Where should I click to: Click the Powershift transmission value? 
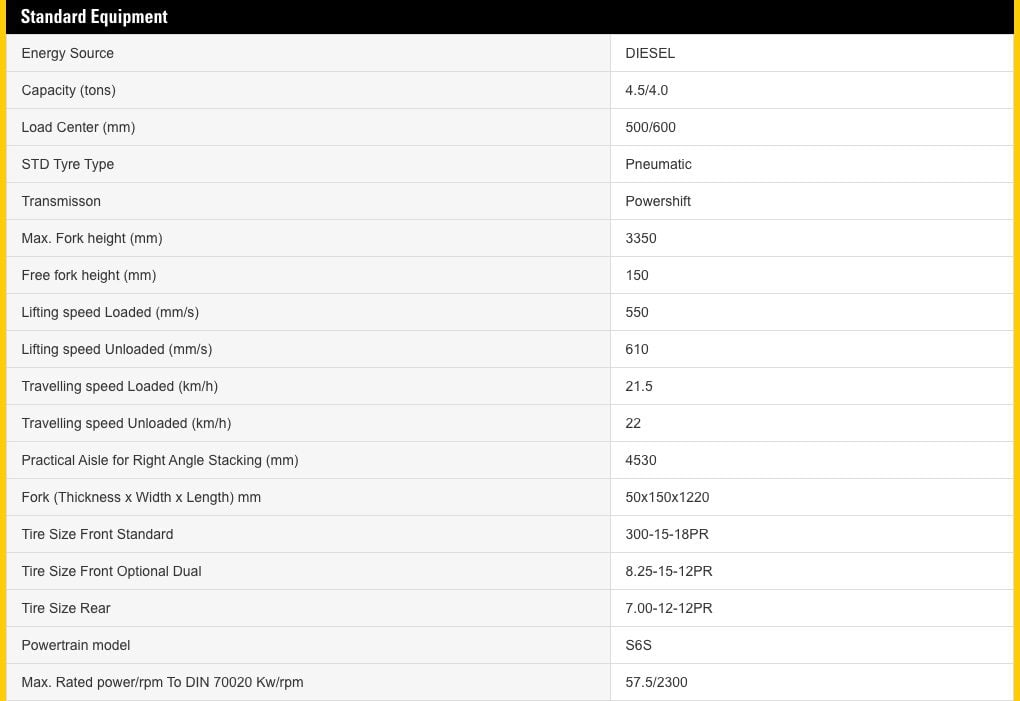tap(658, 201)
